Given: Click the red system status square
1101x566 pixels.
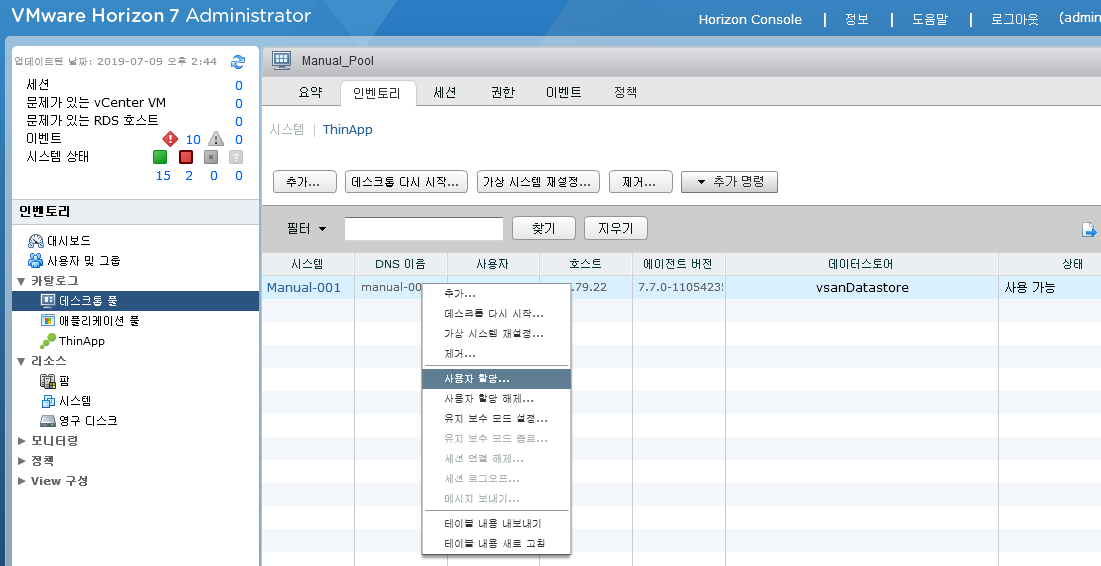Looking at the screenshot, I should (186, 157).
